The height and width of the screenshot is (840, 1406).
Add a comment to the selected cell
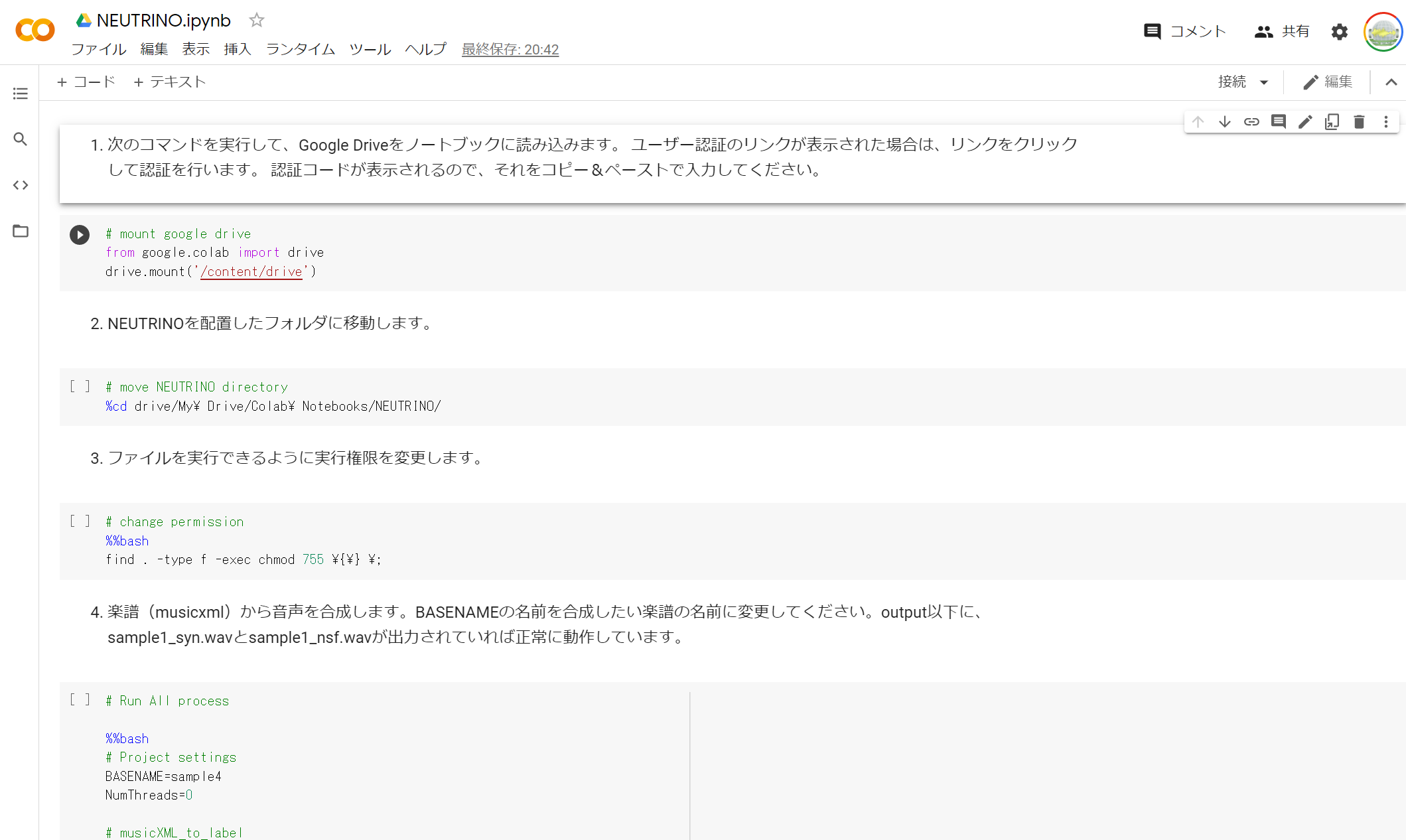[1279, 122]
